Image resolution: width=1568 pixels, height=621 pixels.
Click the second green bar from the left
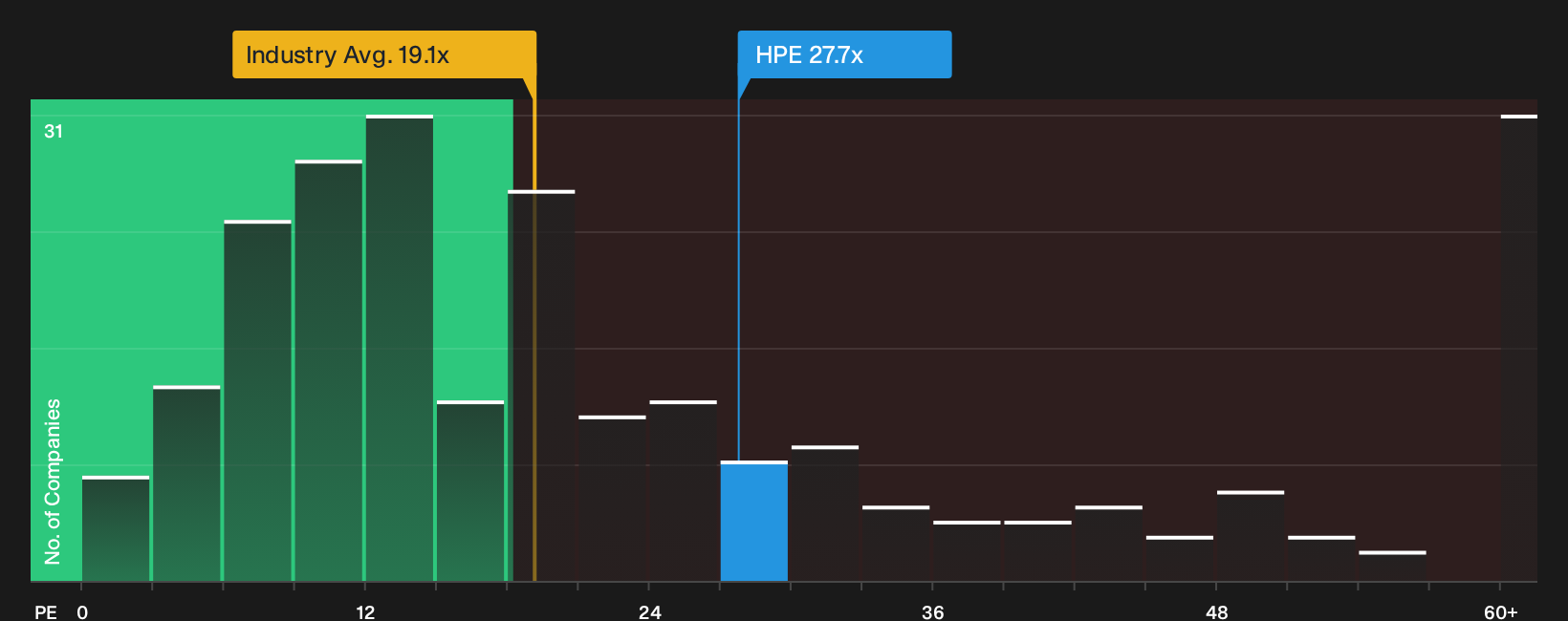(186, 484)
